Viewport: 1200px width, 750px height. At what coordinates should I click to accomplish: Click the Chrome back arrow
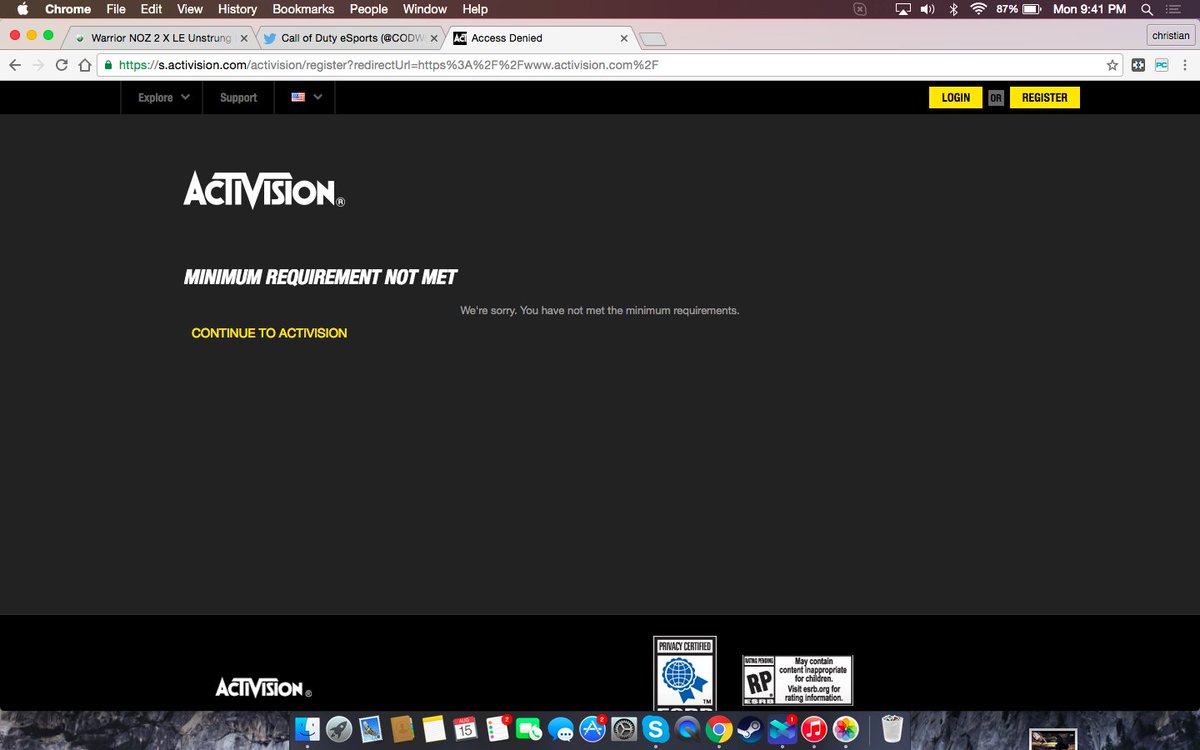click(14, 65)
